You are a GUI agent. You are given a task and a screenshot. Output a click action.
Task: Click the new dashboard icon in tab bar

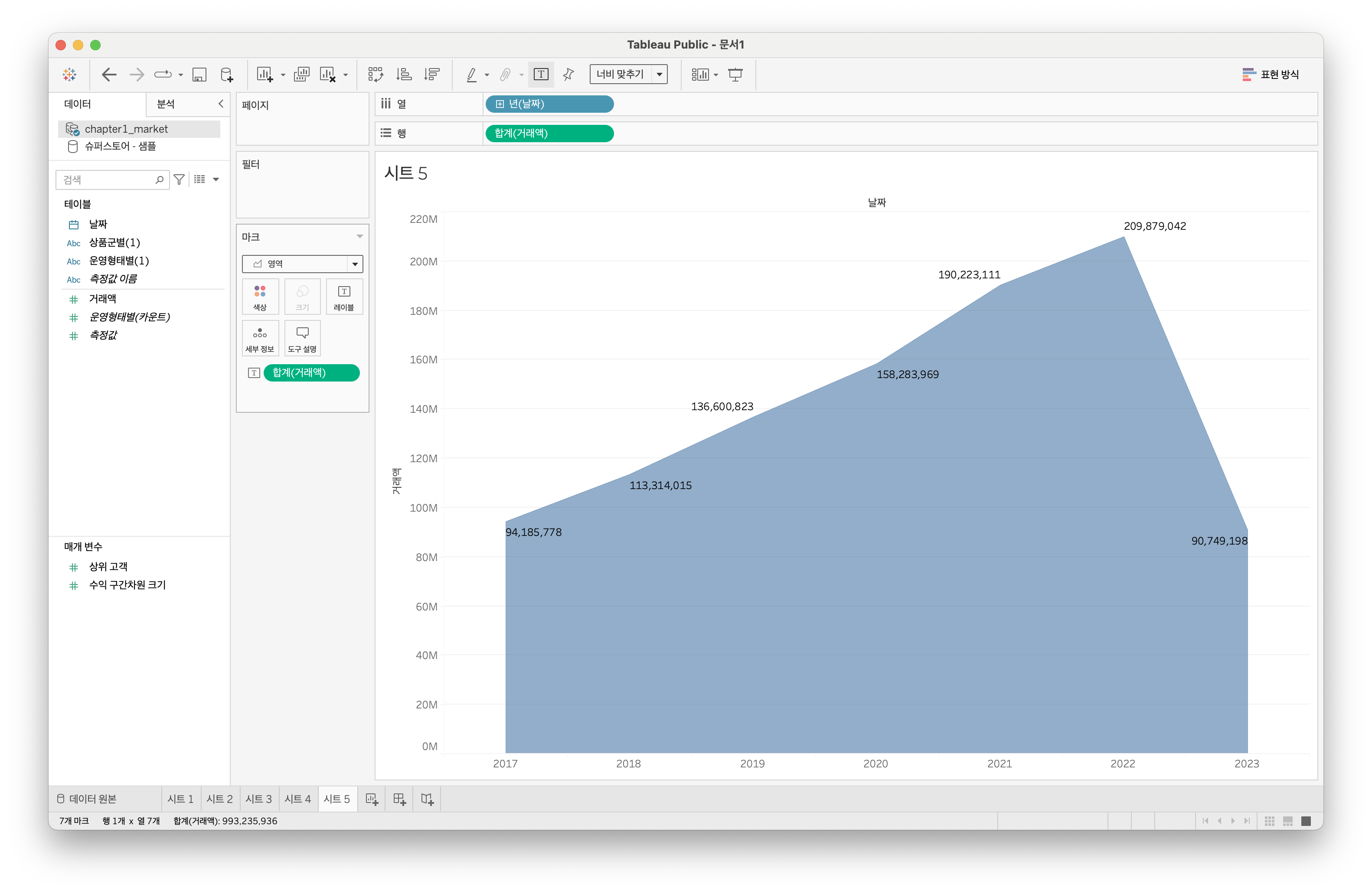tap(399, 799)
